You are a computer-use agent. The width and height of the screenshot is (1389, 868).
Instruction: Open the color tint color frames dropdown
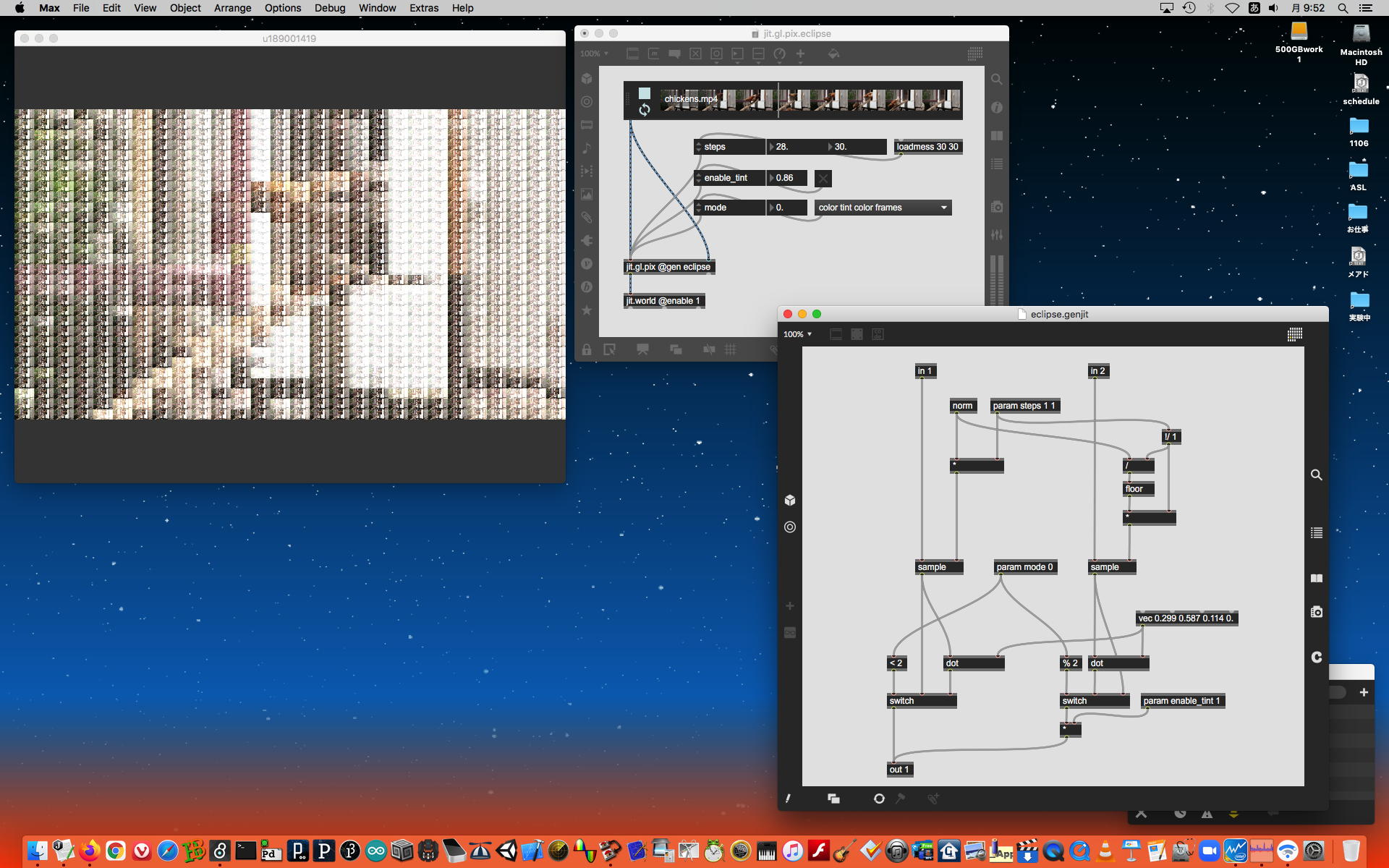pyautogui.click(x=883, y=208)
